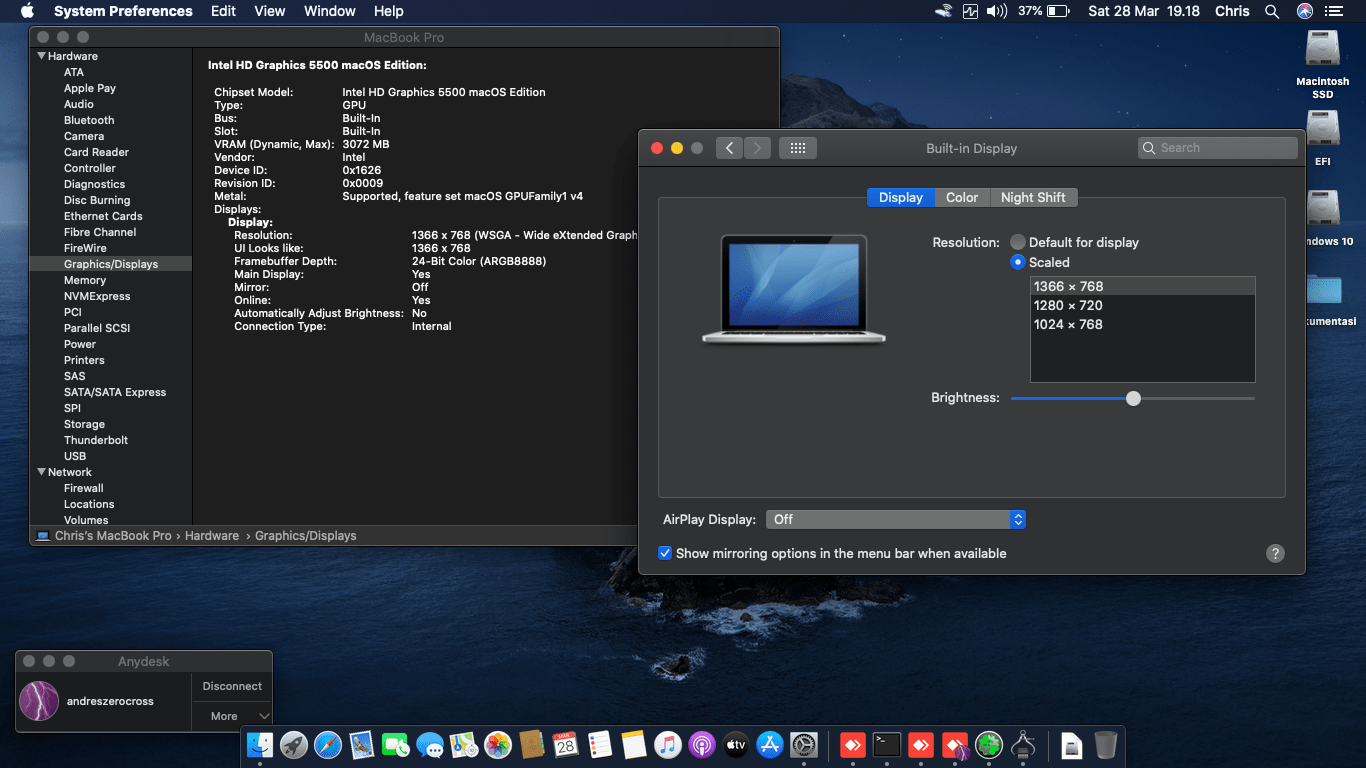
Task: Open Safari from the dock
Action: (x=328, y=745)
